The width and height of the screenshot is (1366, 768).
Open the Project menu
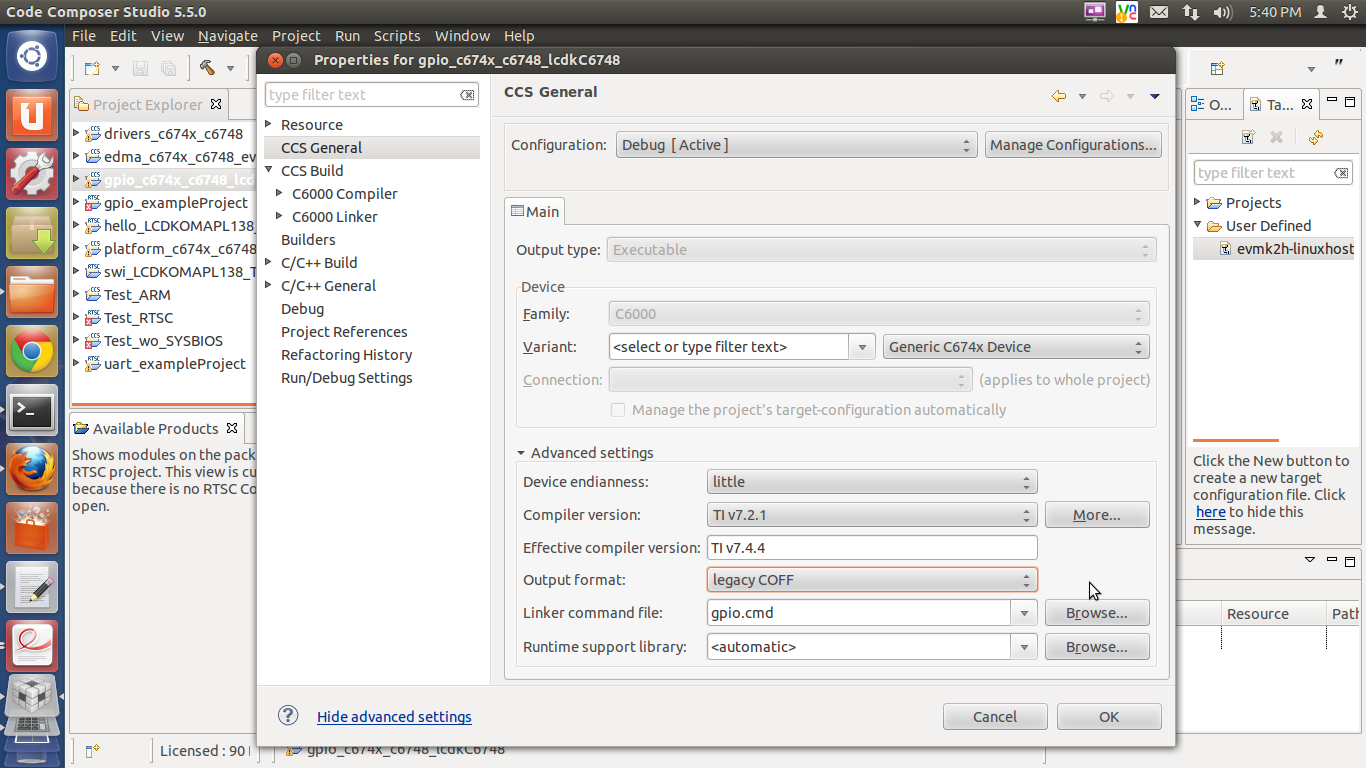point(296,35)
